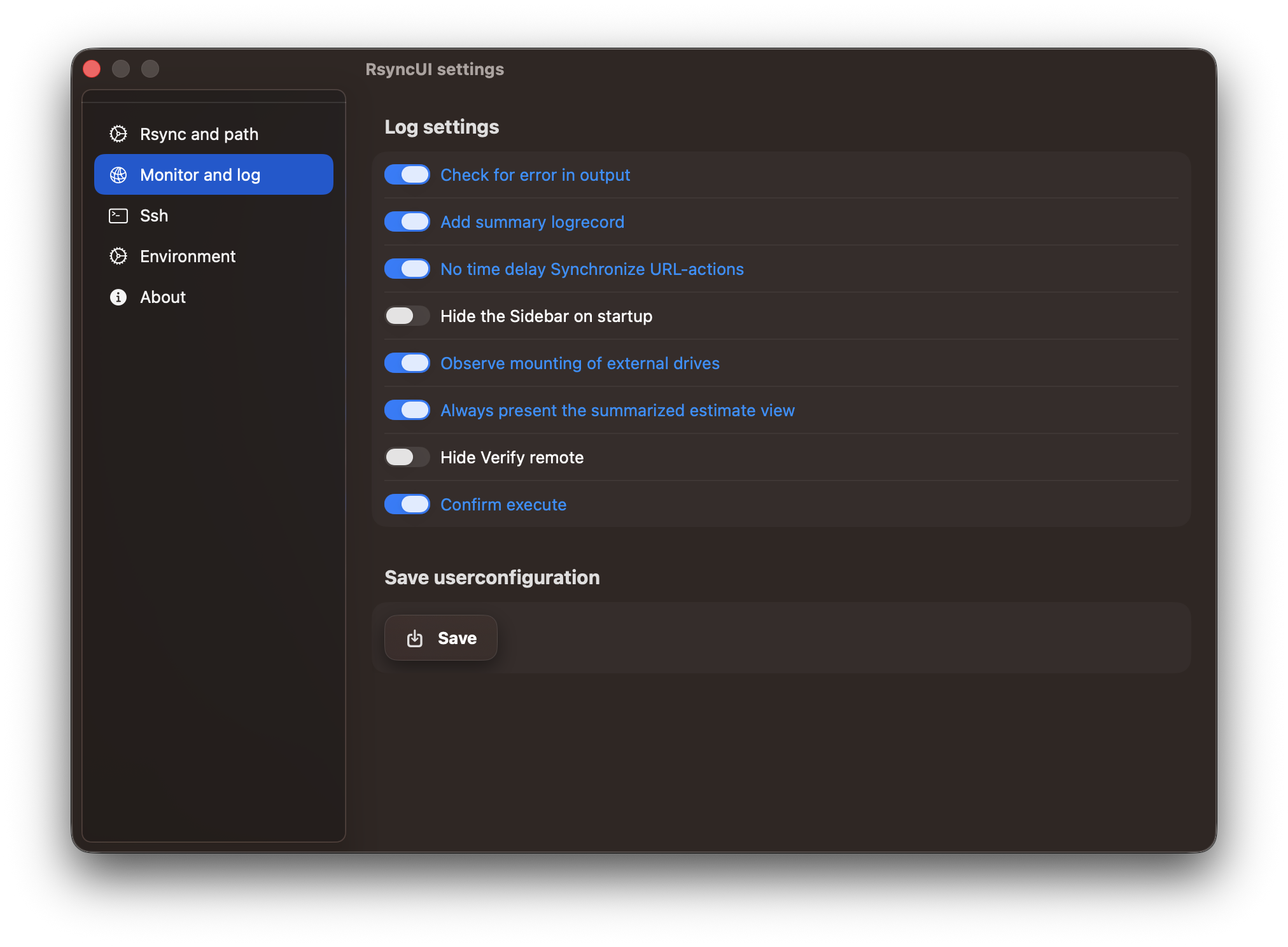This screenshot has height=947, width=1288.
Task: Disable Observe mounting of external drives
Action: (407, 363)
